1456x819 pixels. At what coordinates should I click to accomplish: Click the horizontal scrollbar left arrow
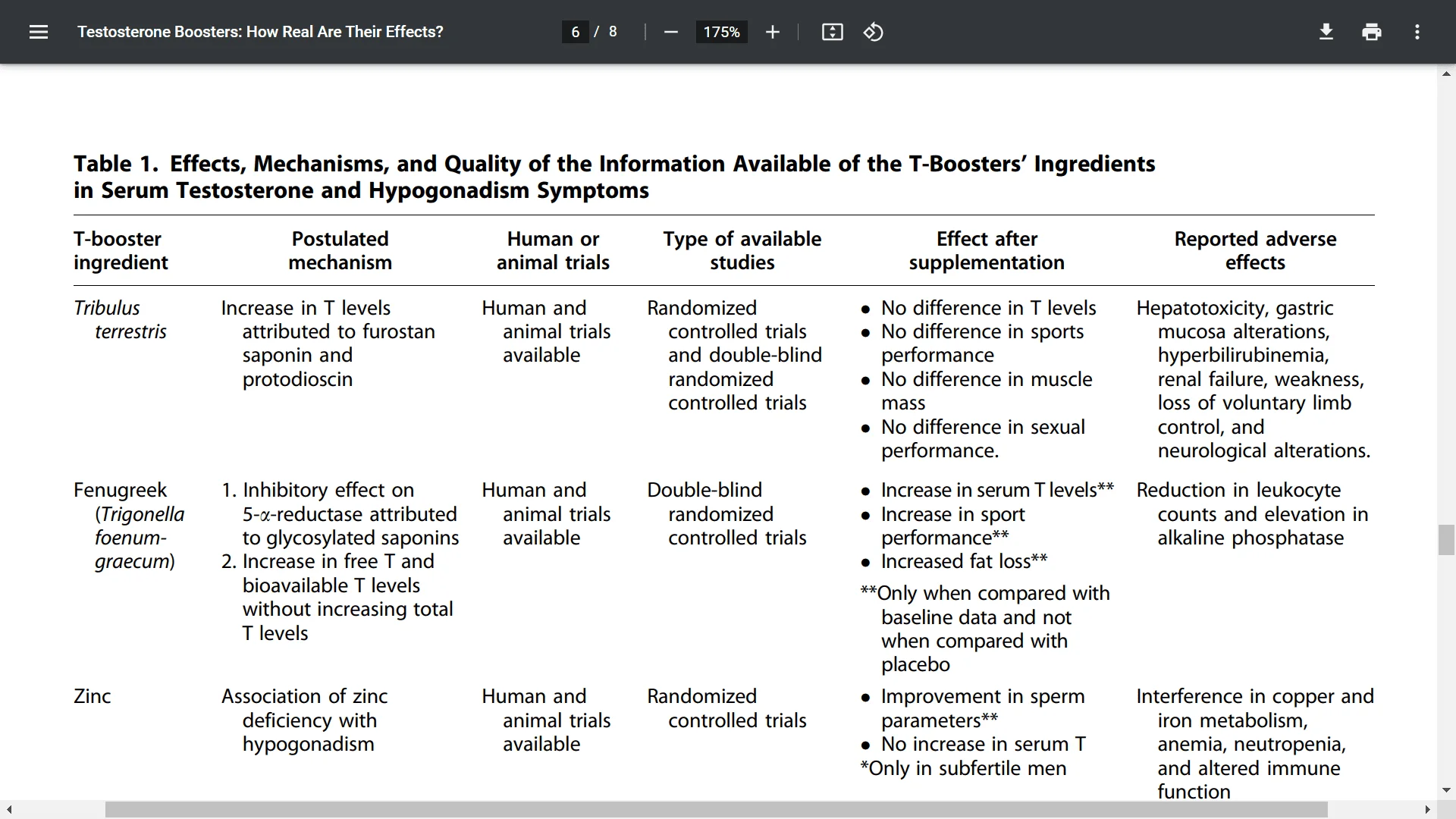coord(9,810)
